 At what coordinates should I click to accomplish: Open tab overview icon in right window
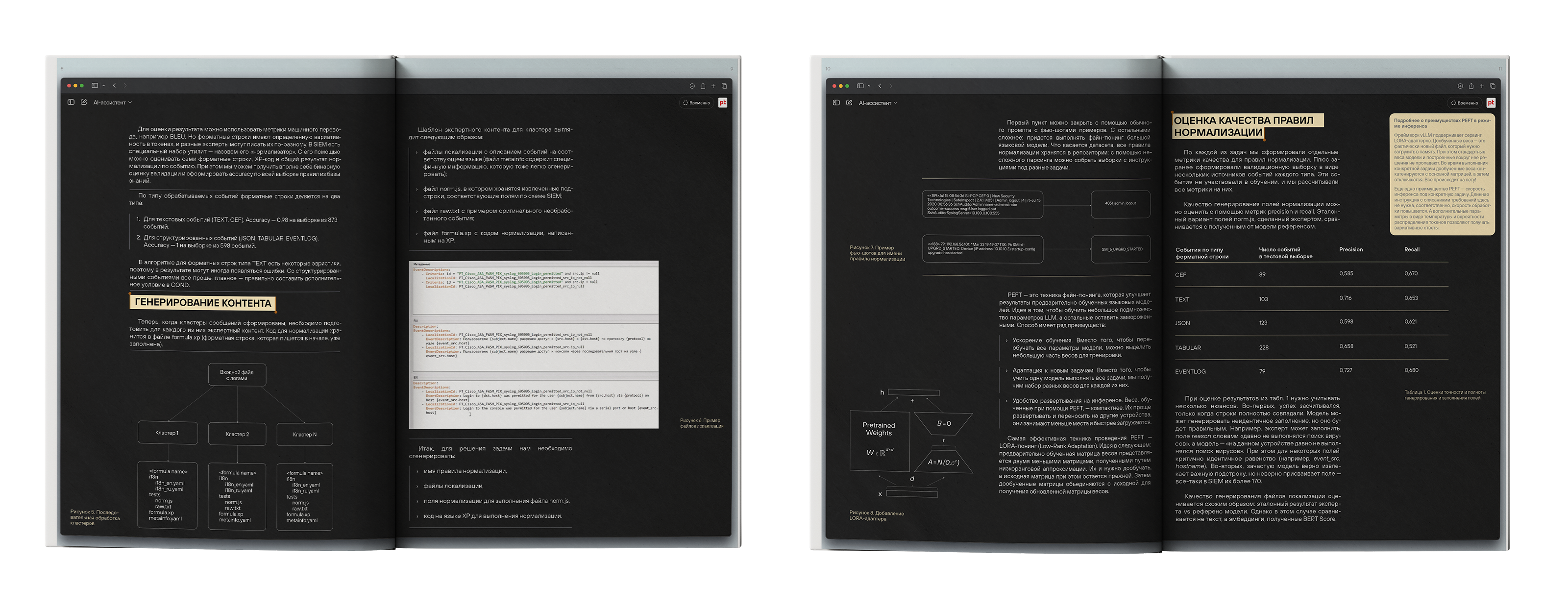(x=1492, y=86)
